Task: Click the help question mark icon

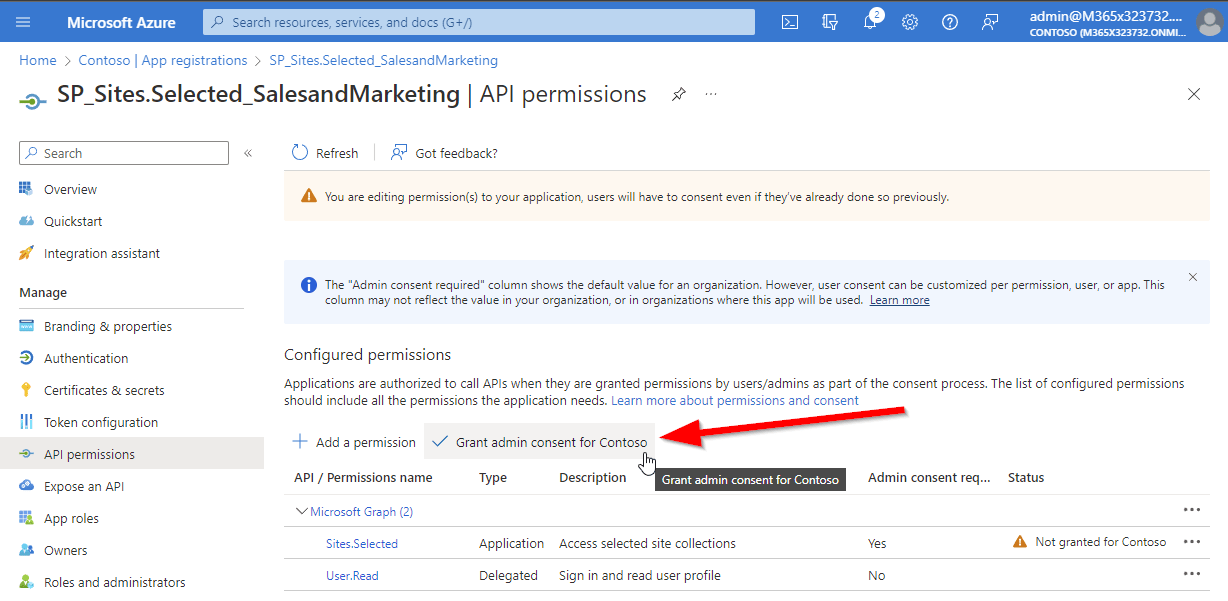Action: [x=950, y=22]
